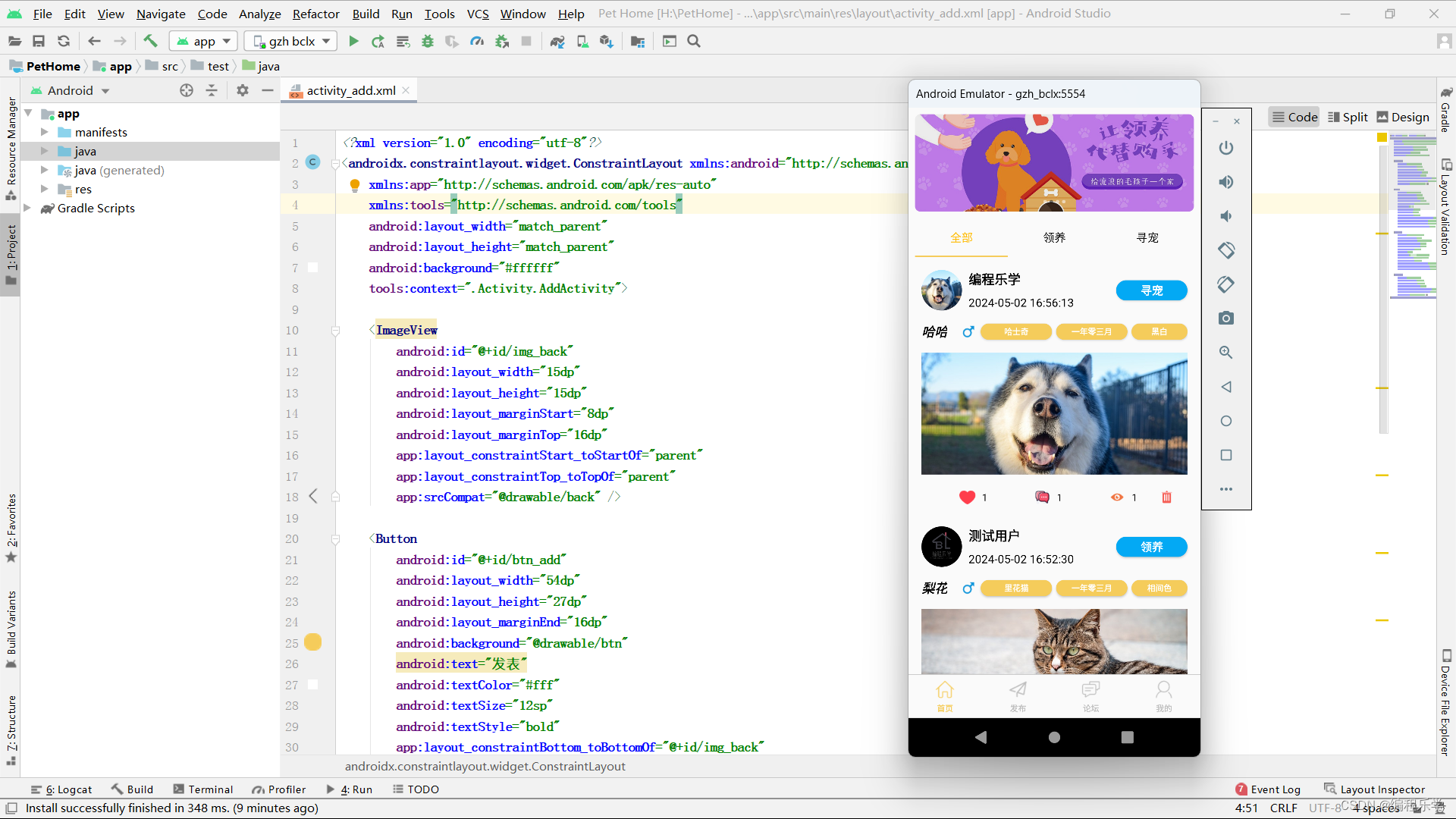Click the yellow color marker on line 25
The height and width of the screenshot is (819, 1456).
pyautogui.click(x=312, y=642)
